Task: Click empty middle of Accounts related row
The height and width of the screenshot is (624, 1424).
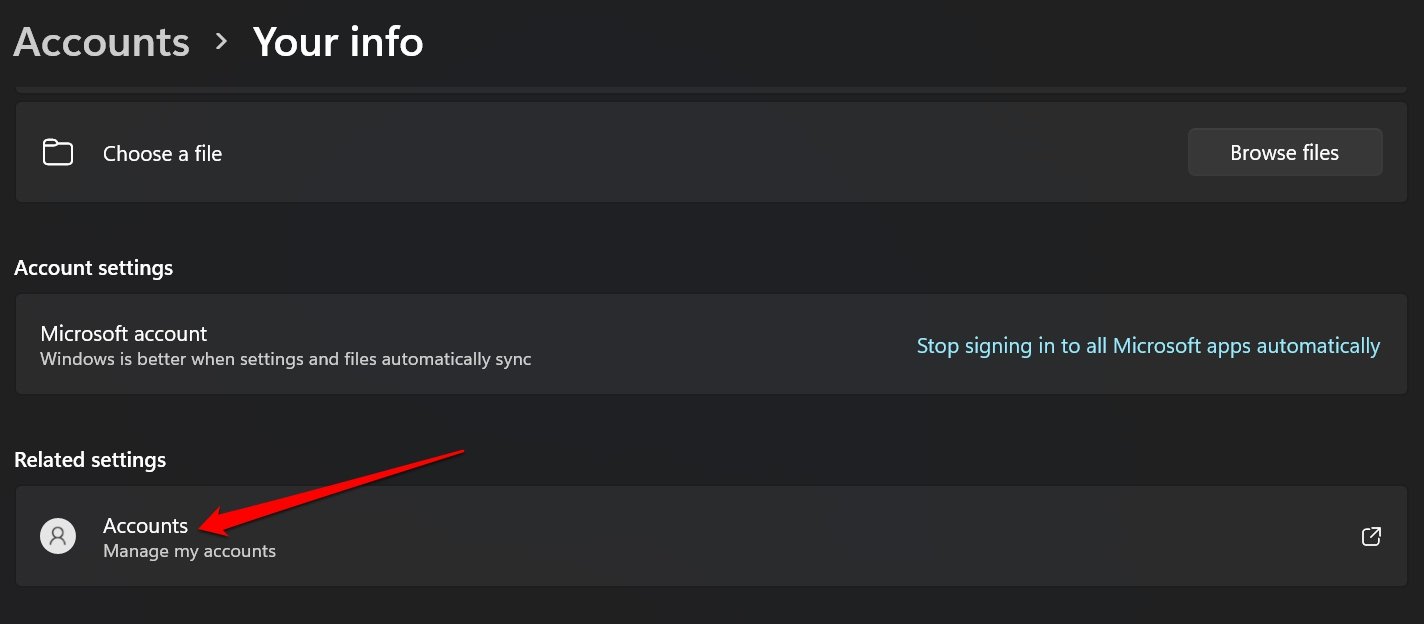Action: (x=800, y=537)
